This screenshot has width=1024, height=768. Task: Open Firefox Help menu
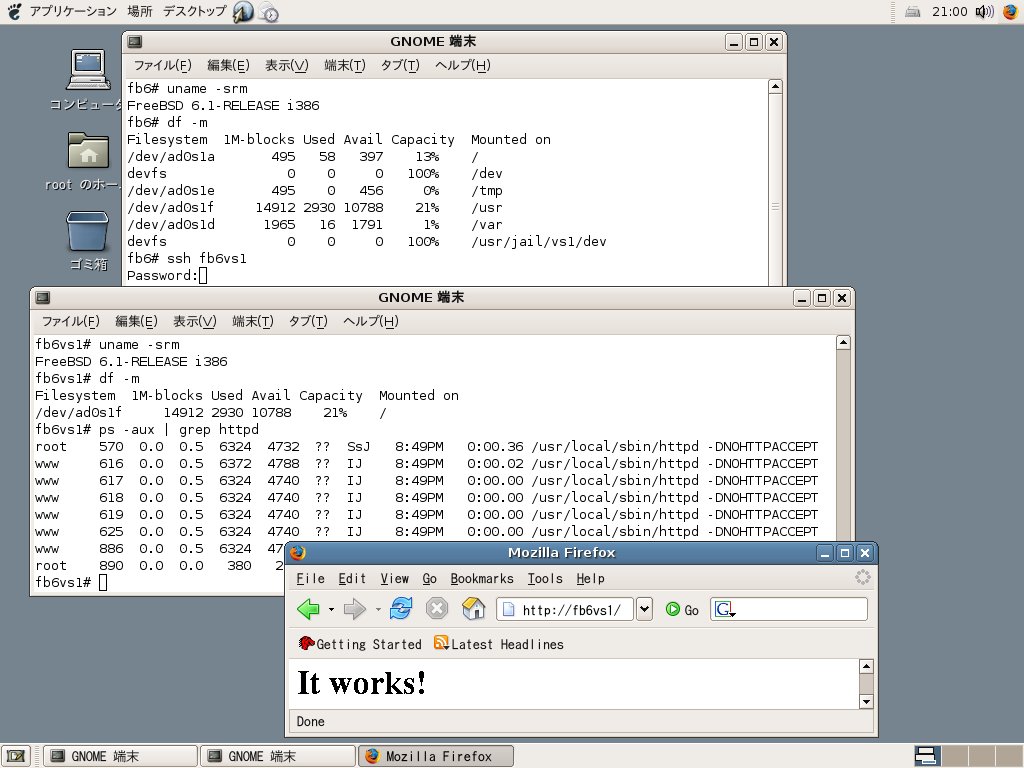590,579
